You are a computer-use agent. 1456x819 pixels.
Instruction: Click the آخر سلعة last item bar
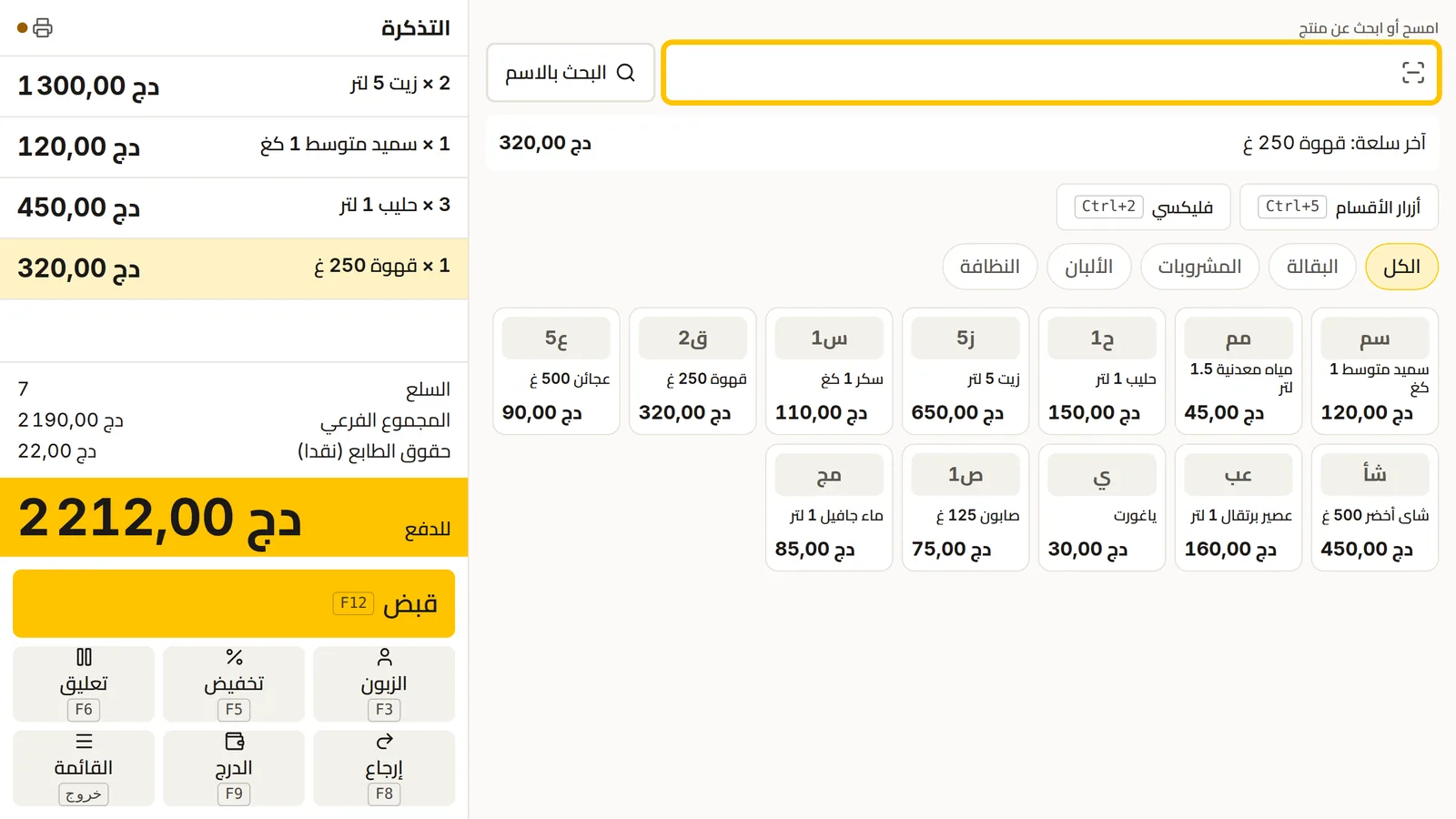(x=963, y=143)
